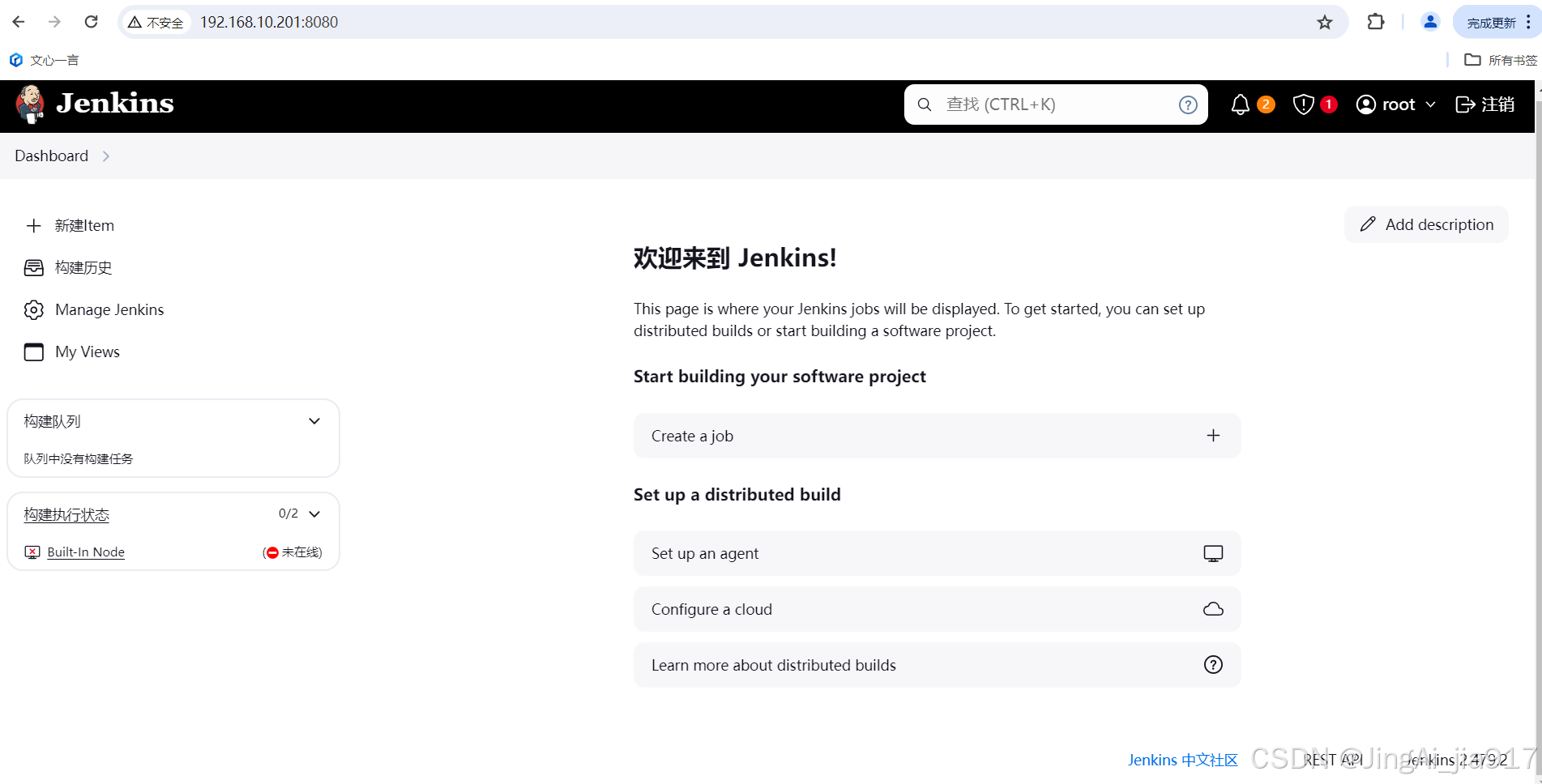The image size is (1542, 784).
Task: Click the Add description button
Action: pos(1426,224)
